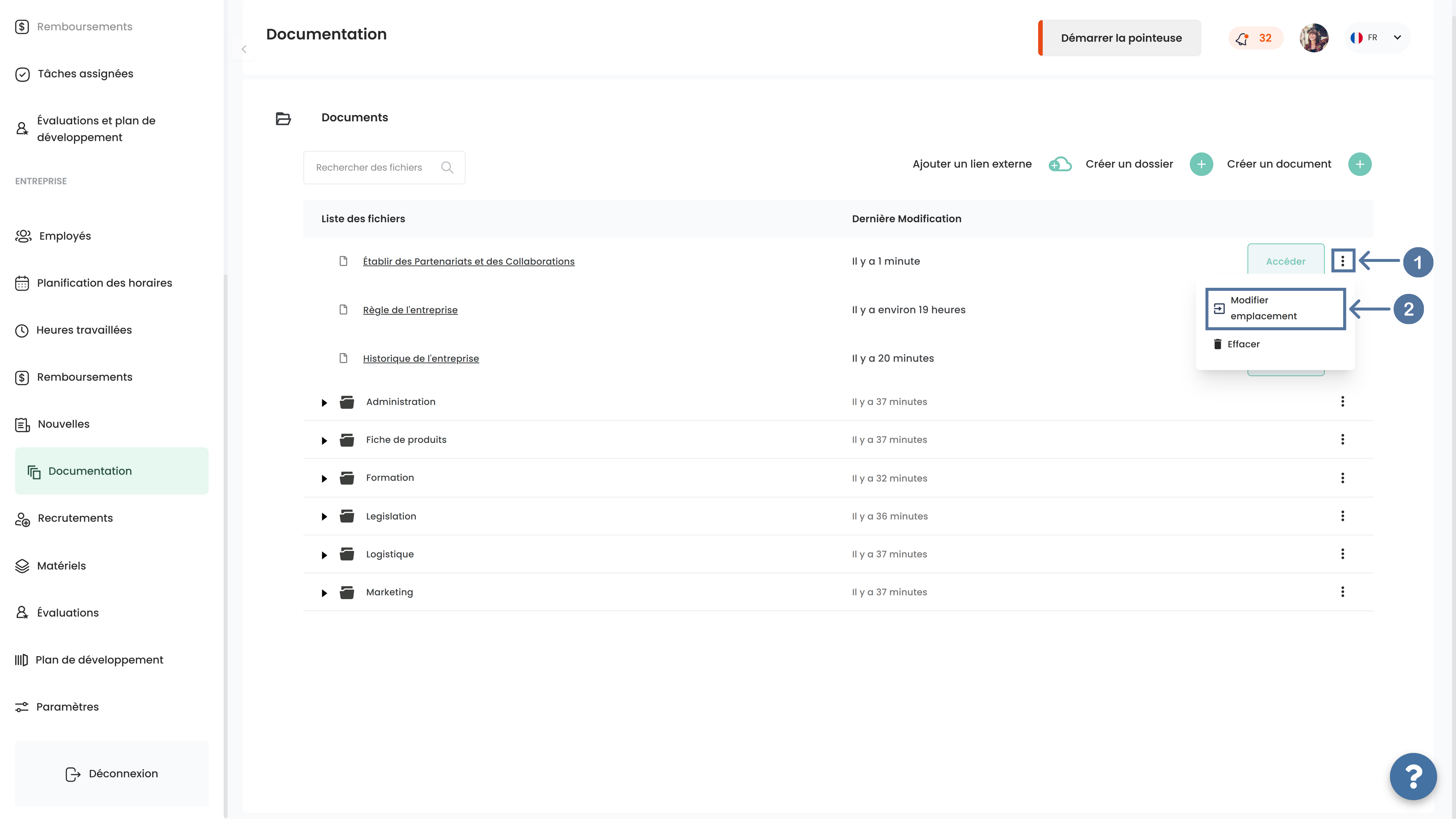Click the notification bell icon
The width and height of the screenshot is (1456, 819).
[1242, 38]
